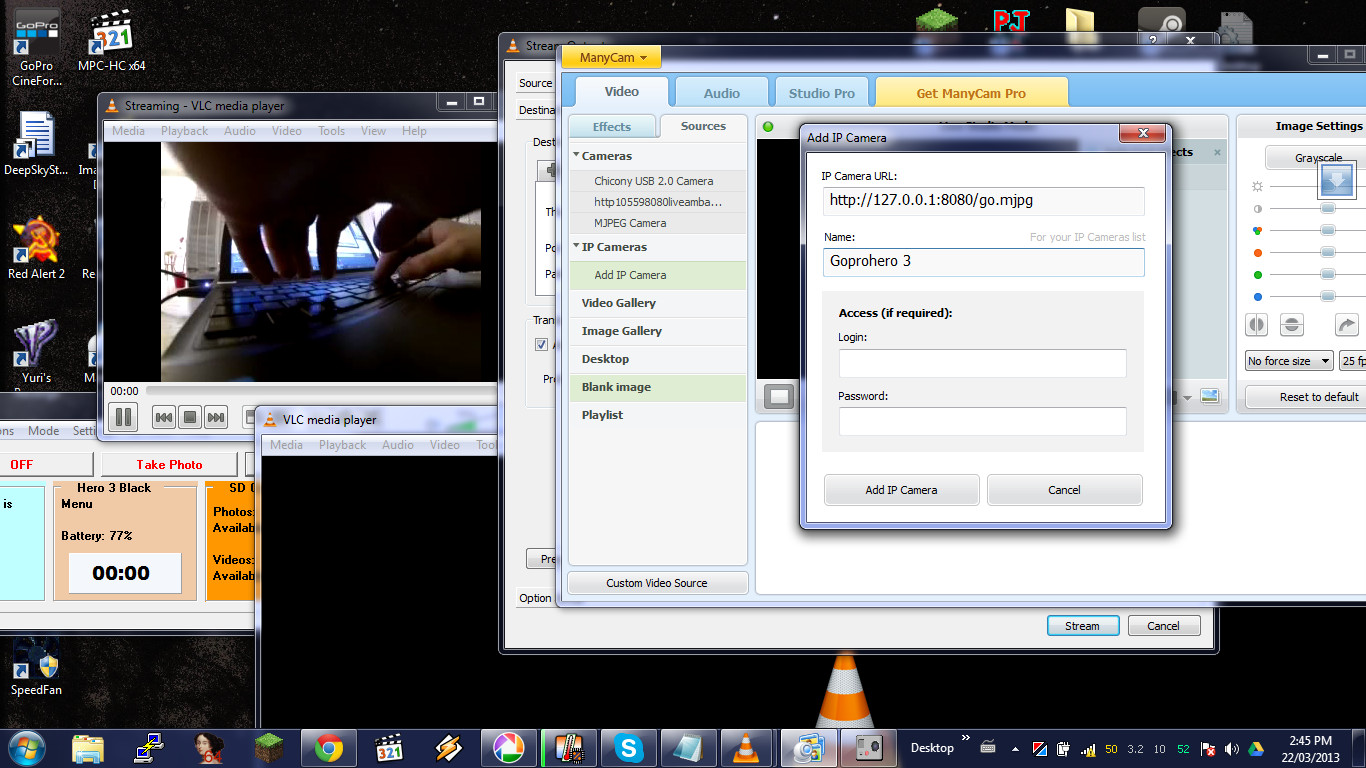The width and height of the screenshot is (1366, 768).
Task: Open SpeedFan desktop shortcut
Action: pos(36,664)
